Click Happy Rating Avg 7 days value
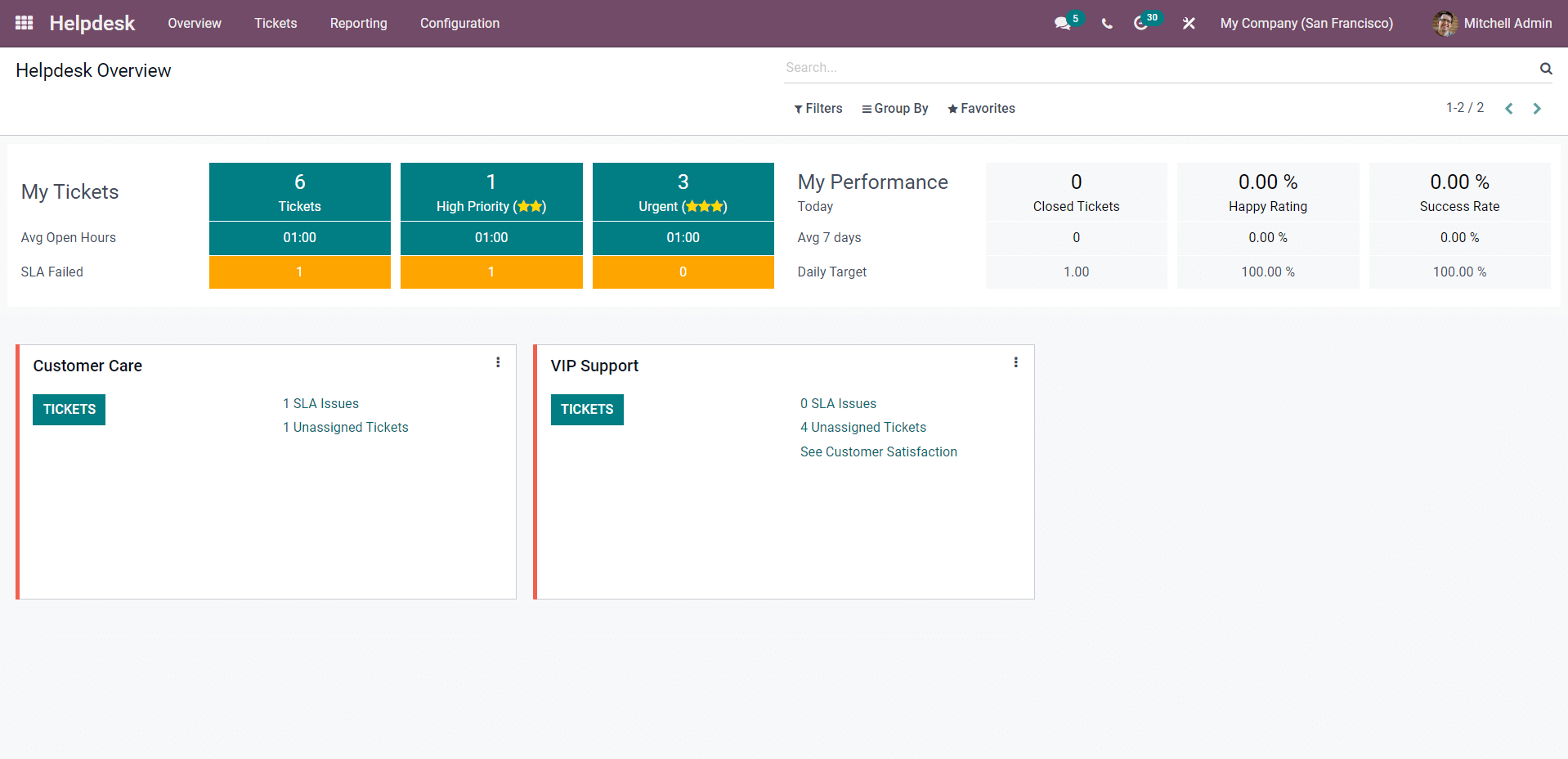The height and width of the screenshot is (759, 1568). coord(1268,238)
